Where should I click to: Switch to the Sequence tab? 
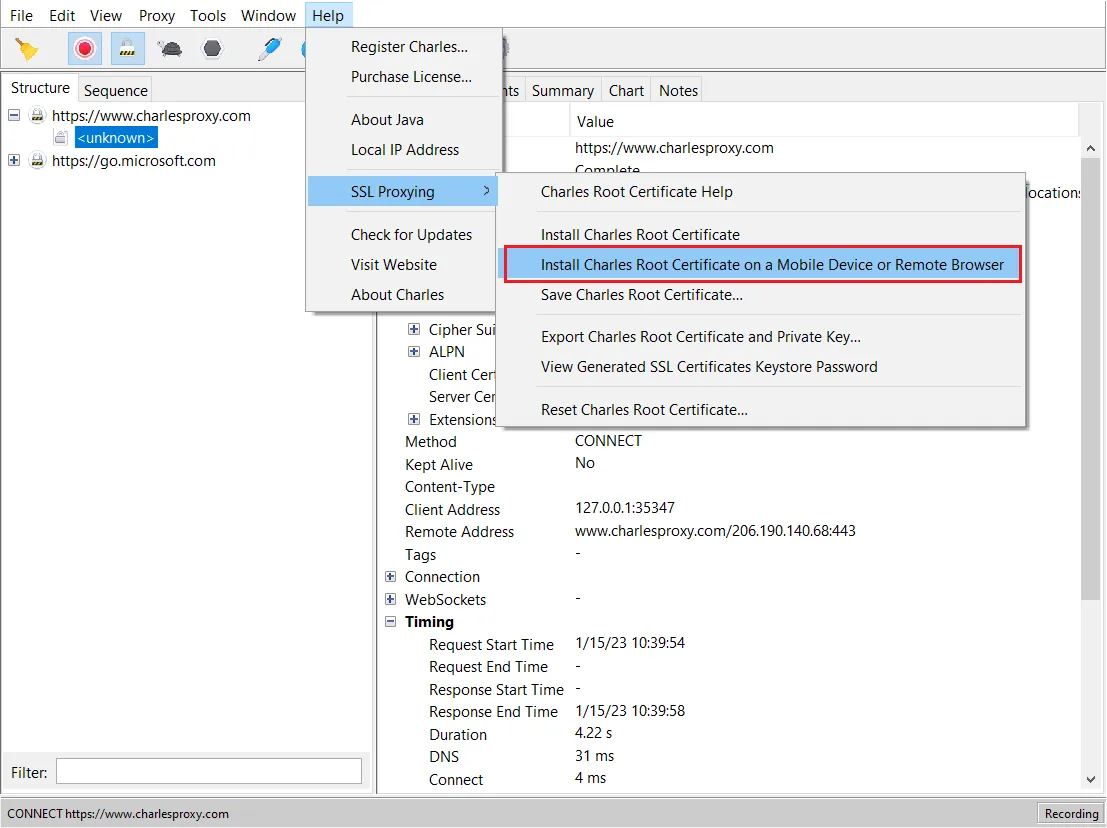click(x=116, y=90)
